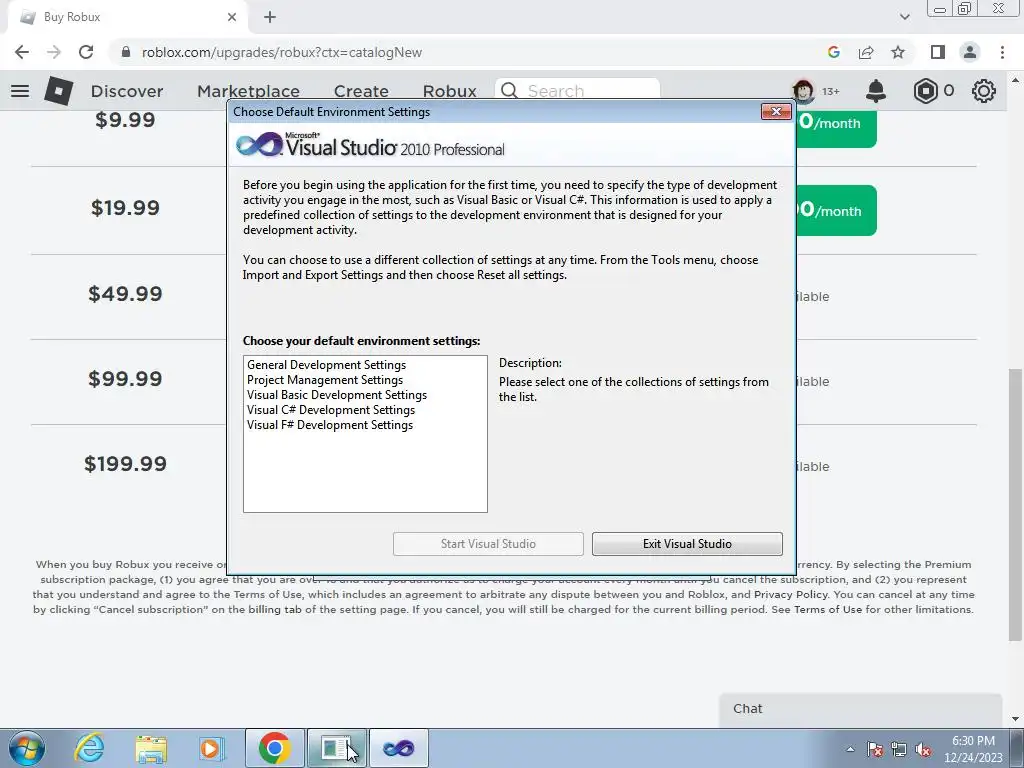Viewport: 1024px width, 768px height.
Task: Open Chrome tab search dropdown arrow
Action: click(904, 17)
